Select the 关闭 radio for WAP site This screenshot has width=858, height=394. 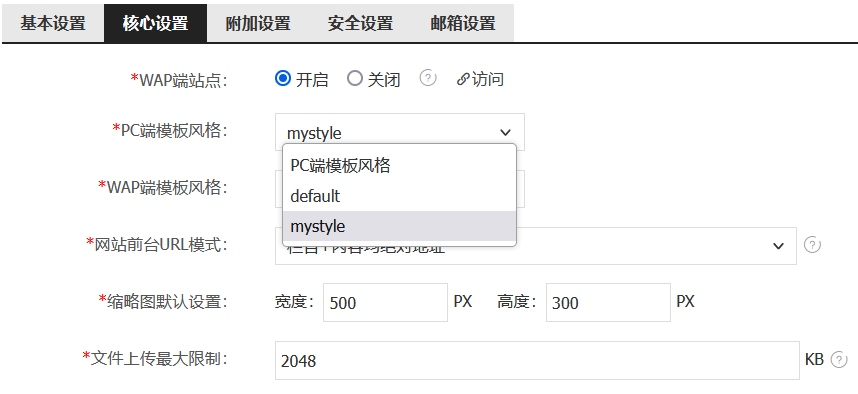(x=355, y=79)
